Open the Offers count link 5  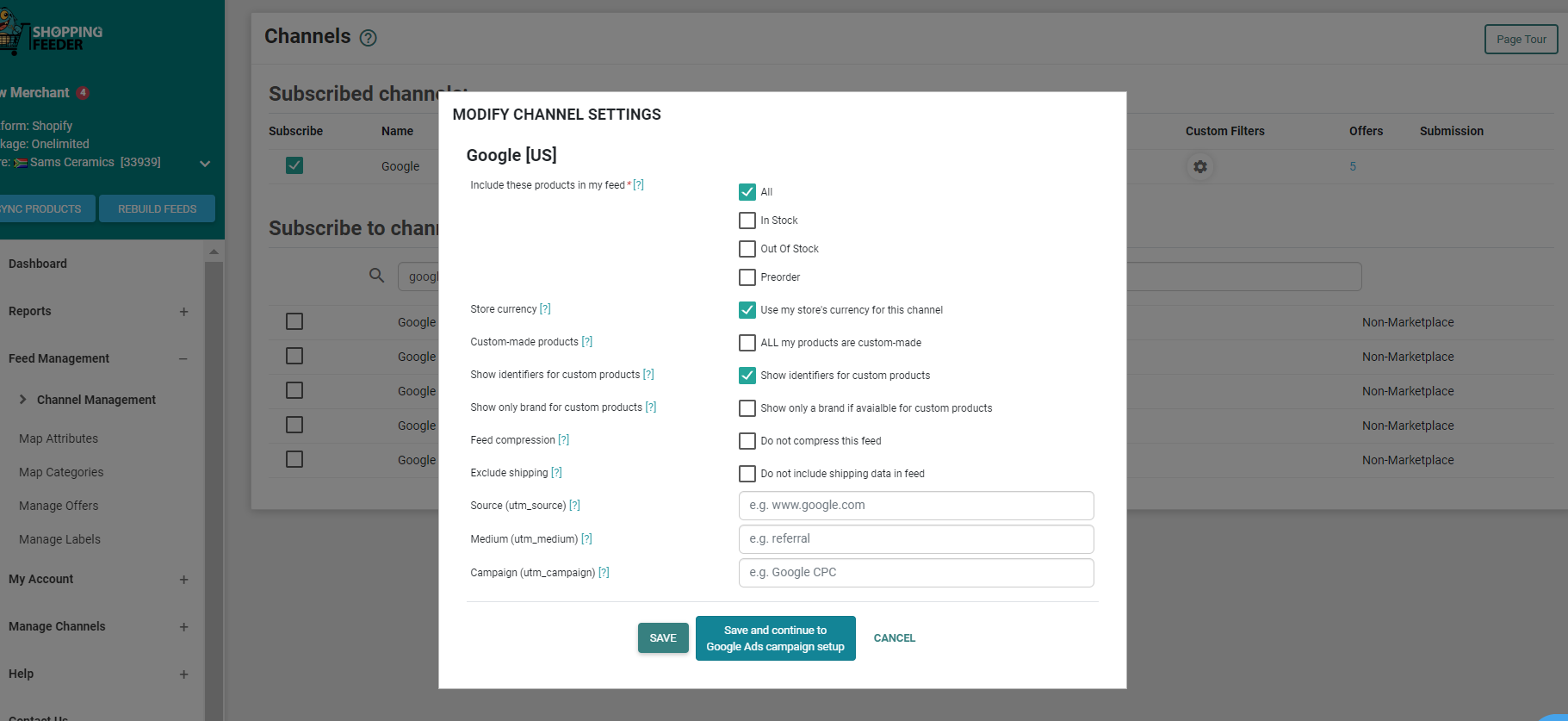coord(1353,166)
